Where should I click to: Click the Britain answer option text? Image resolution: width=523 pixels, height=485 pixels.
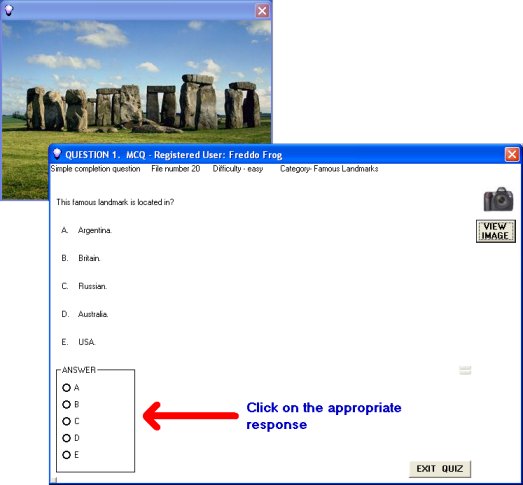pos(89,258)
